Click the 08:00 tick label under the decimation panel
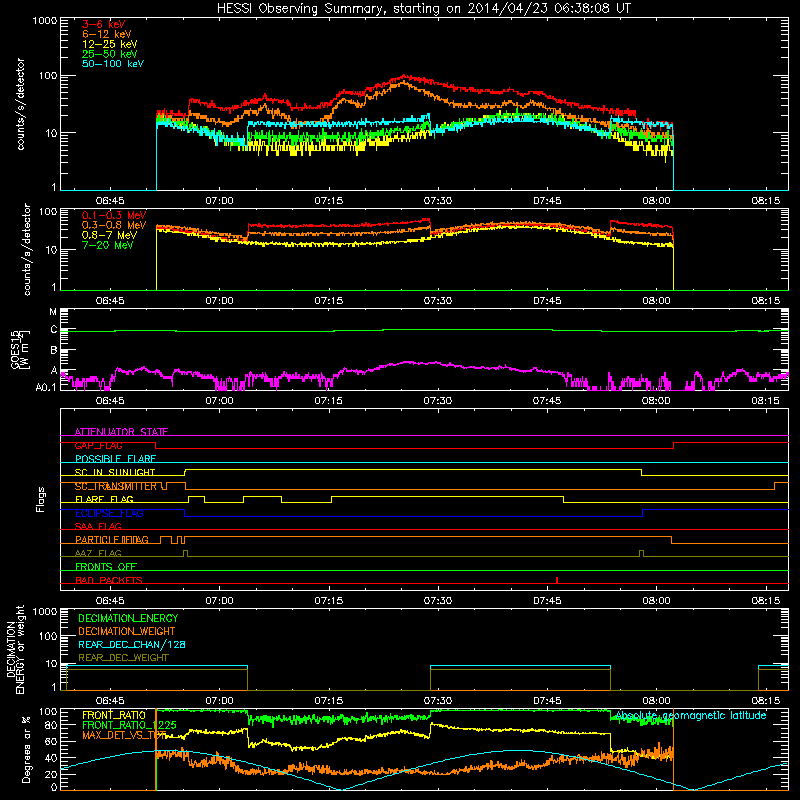Screen dimensions: 800x800 (656, 701)
